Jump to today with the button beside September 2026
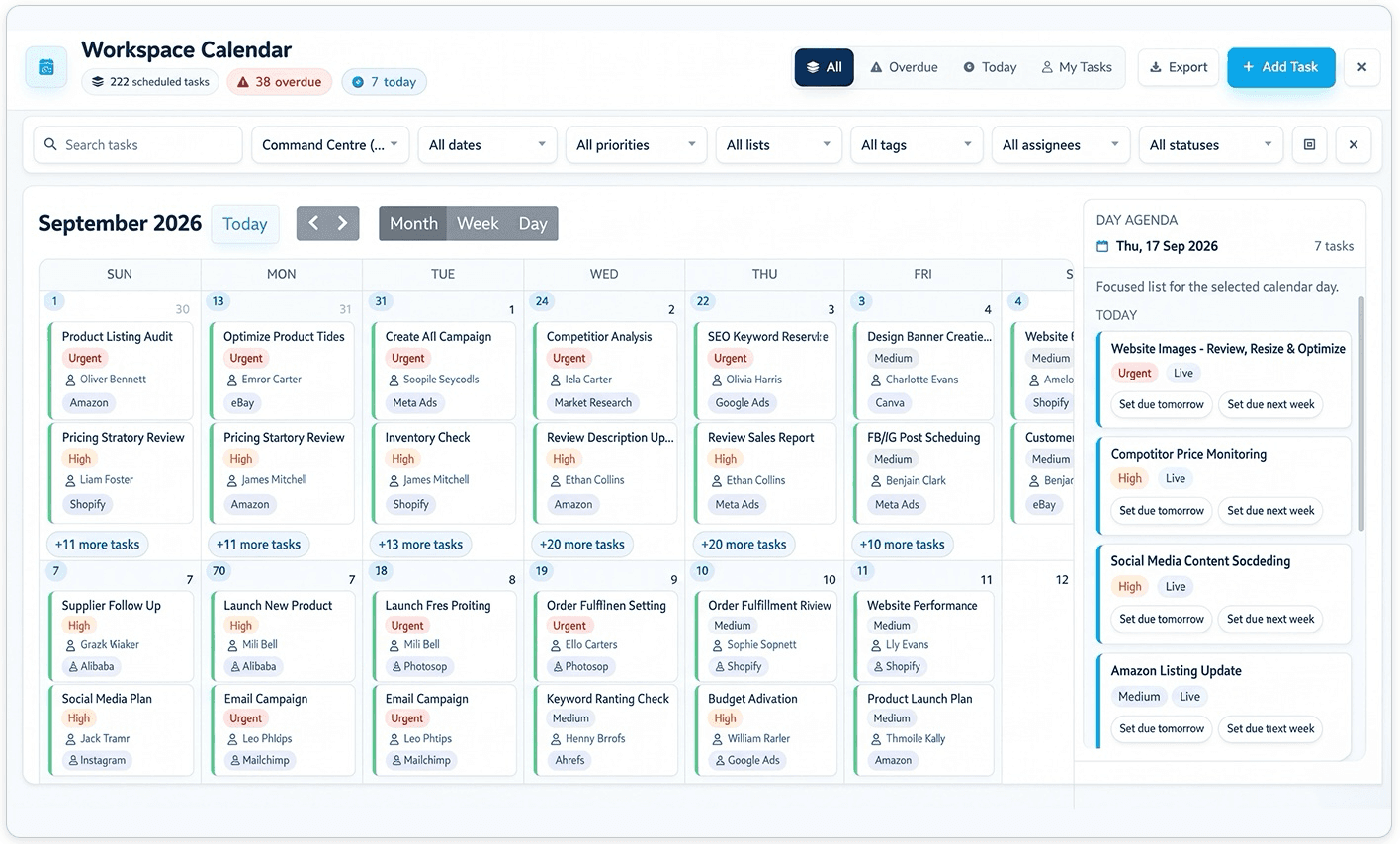Screen dimensions: 1400x844 pos(245,224)
